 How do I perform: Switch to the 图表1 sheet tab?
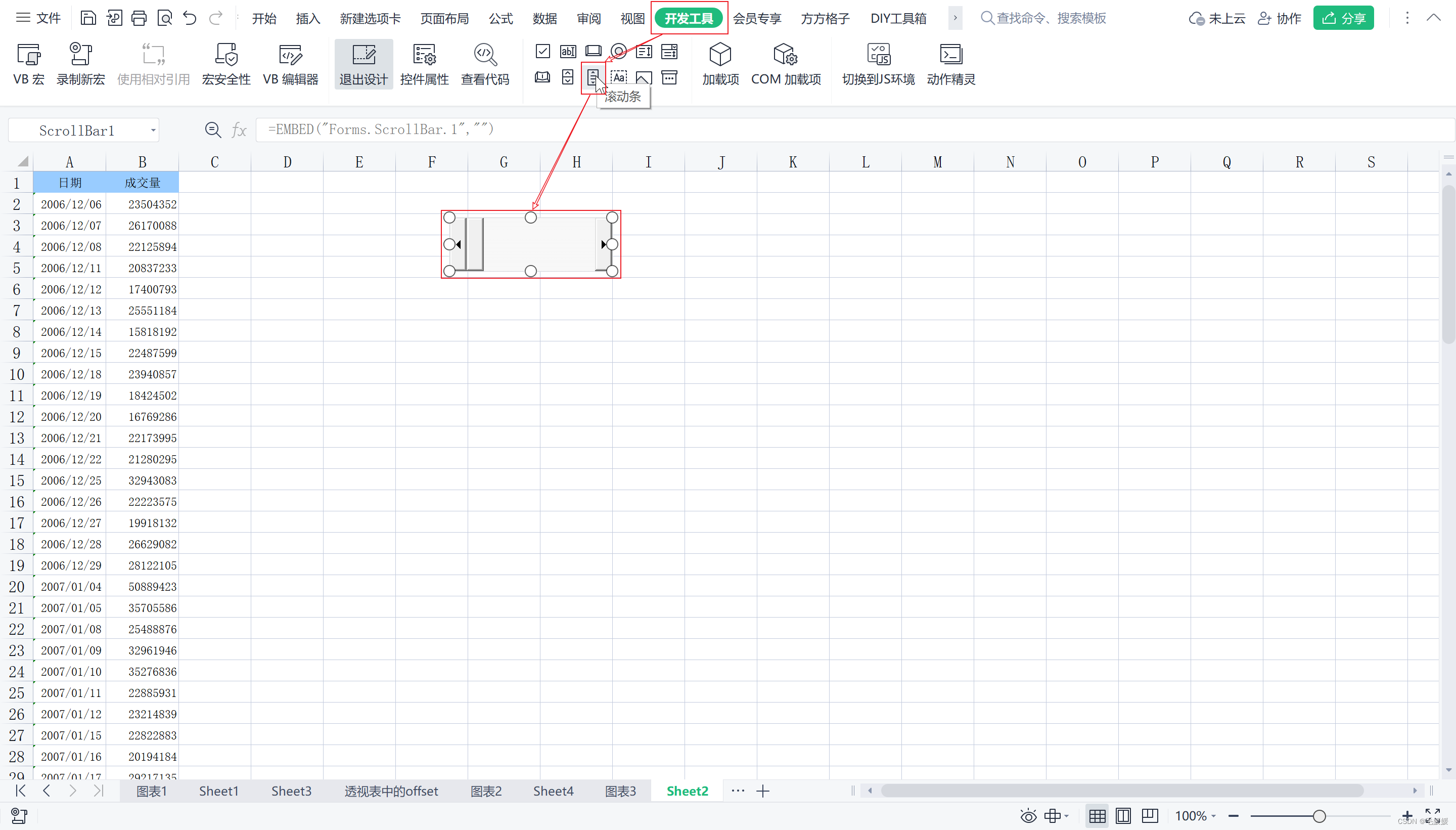(x=152, y=791)
